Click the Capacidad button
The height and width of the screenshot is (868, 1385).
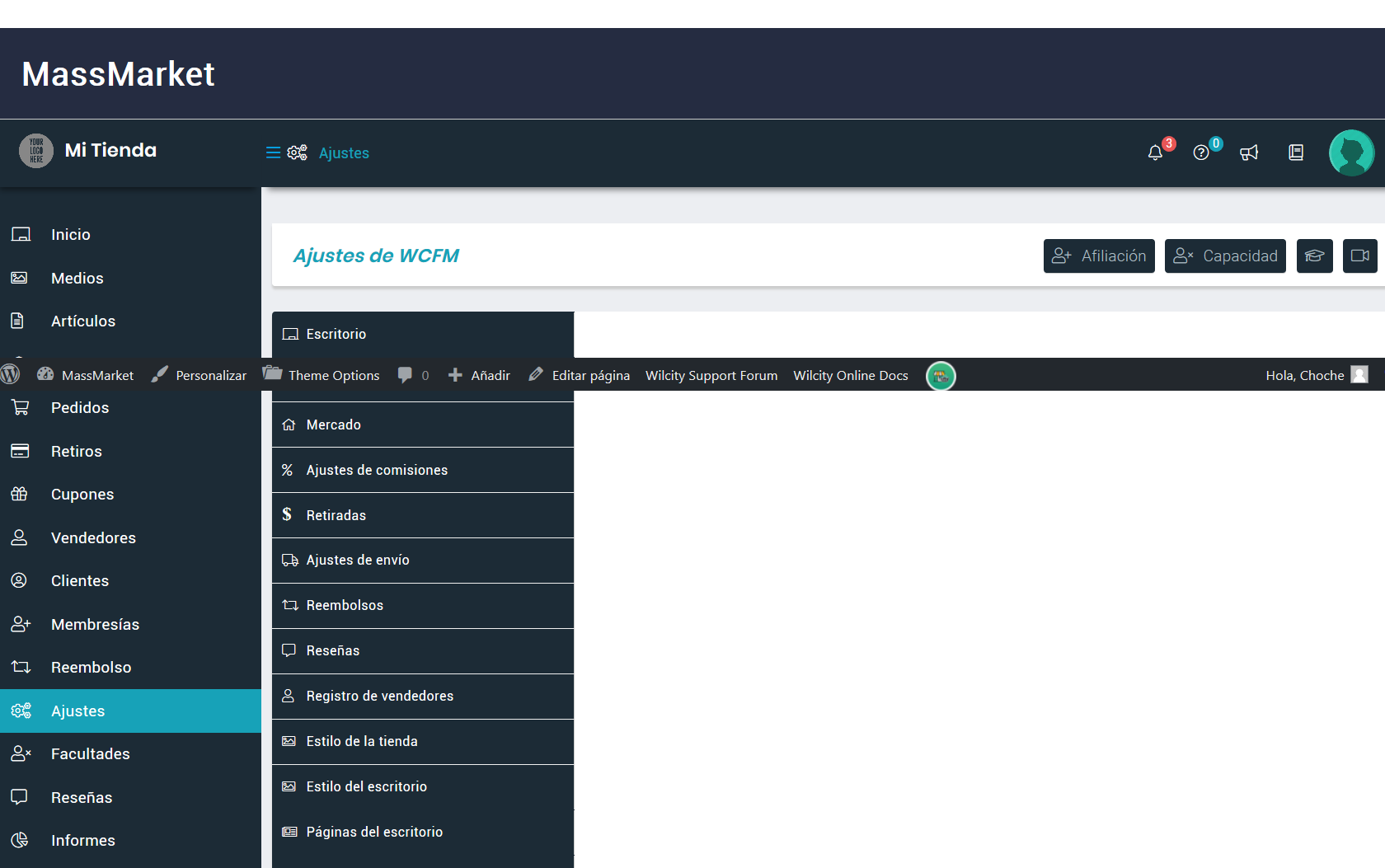pos(1225,256)
